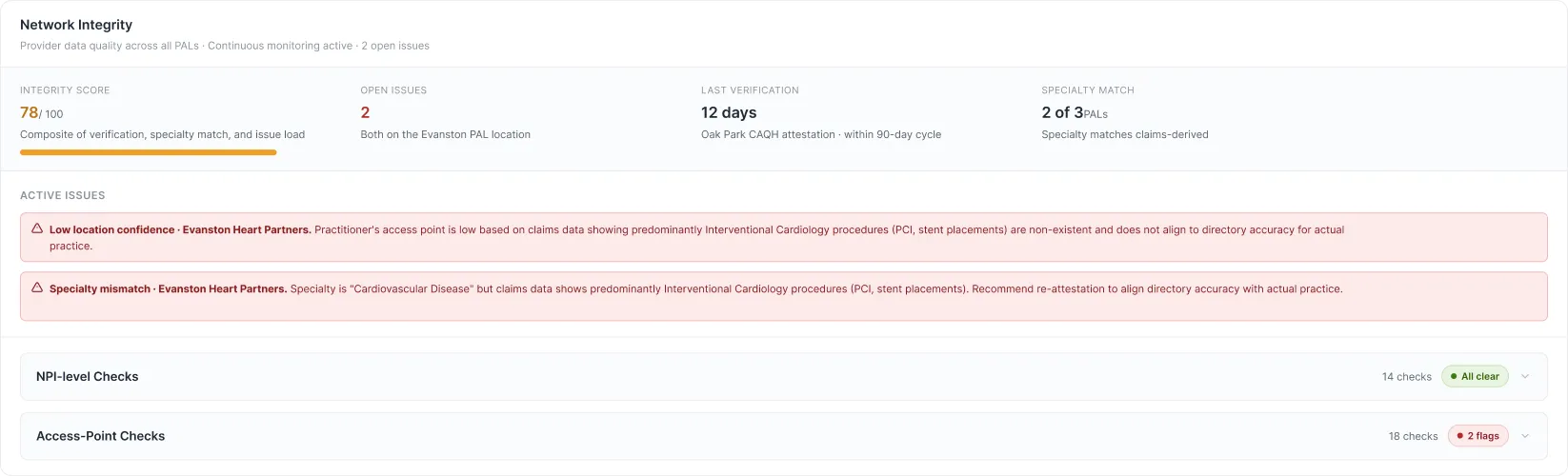Click the integrity score progress bar

149,152
